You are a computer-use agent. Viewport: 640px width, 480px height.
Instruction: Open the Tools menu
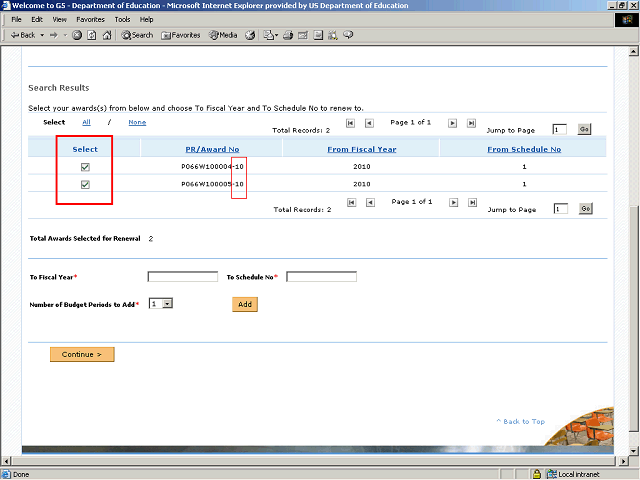coord(122,19)
